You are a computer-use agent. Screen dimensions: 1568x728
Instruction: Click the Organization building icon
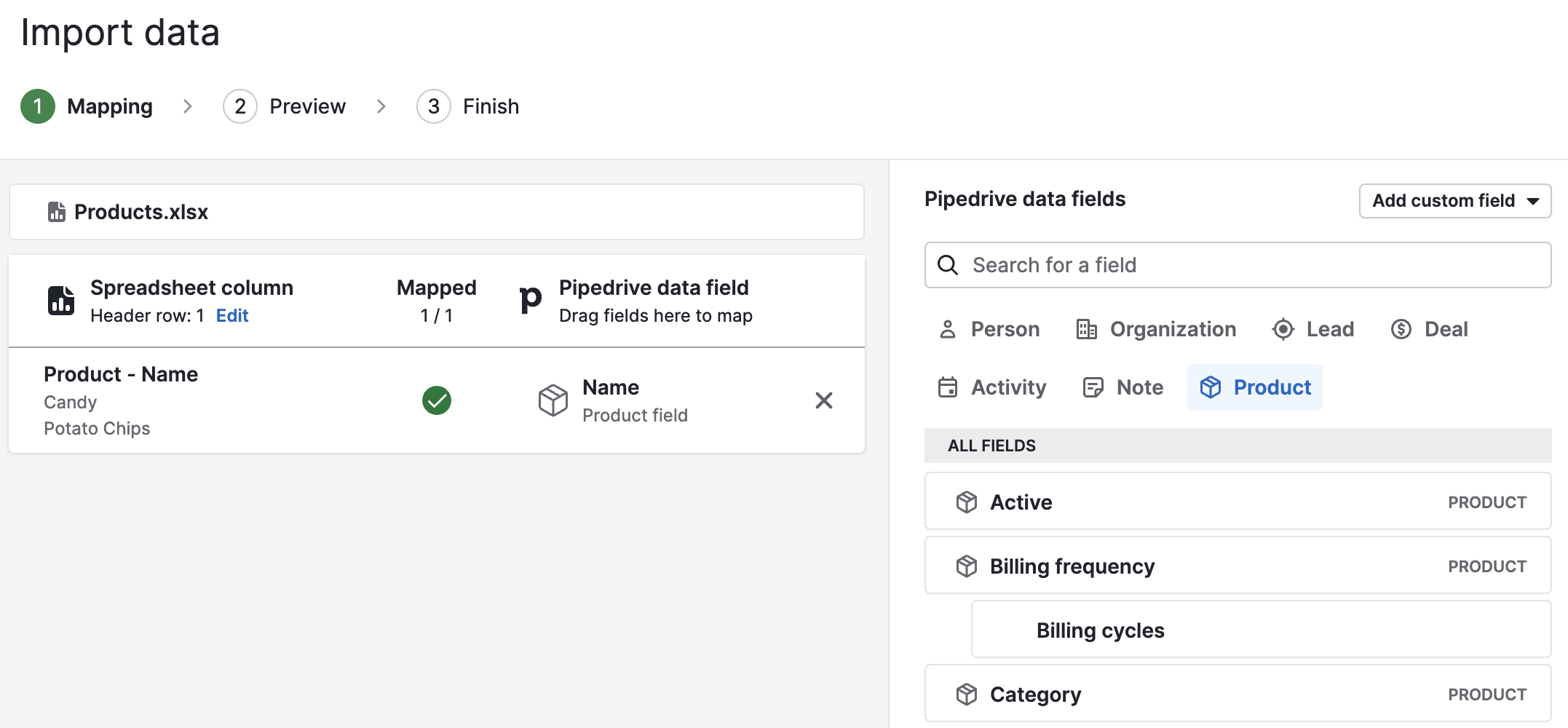coord(1087,329)
